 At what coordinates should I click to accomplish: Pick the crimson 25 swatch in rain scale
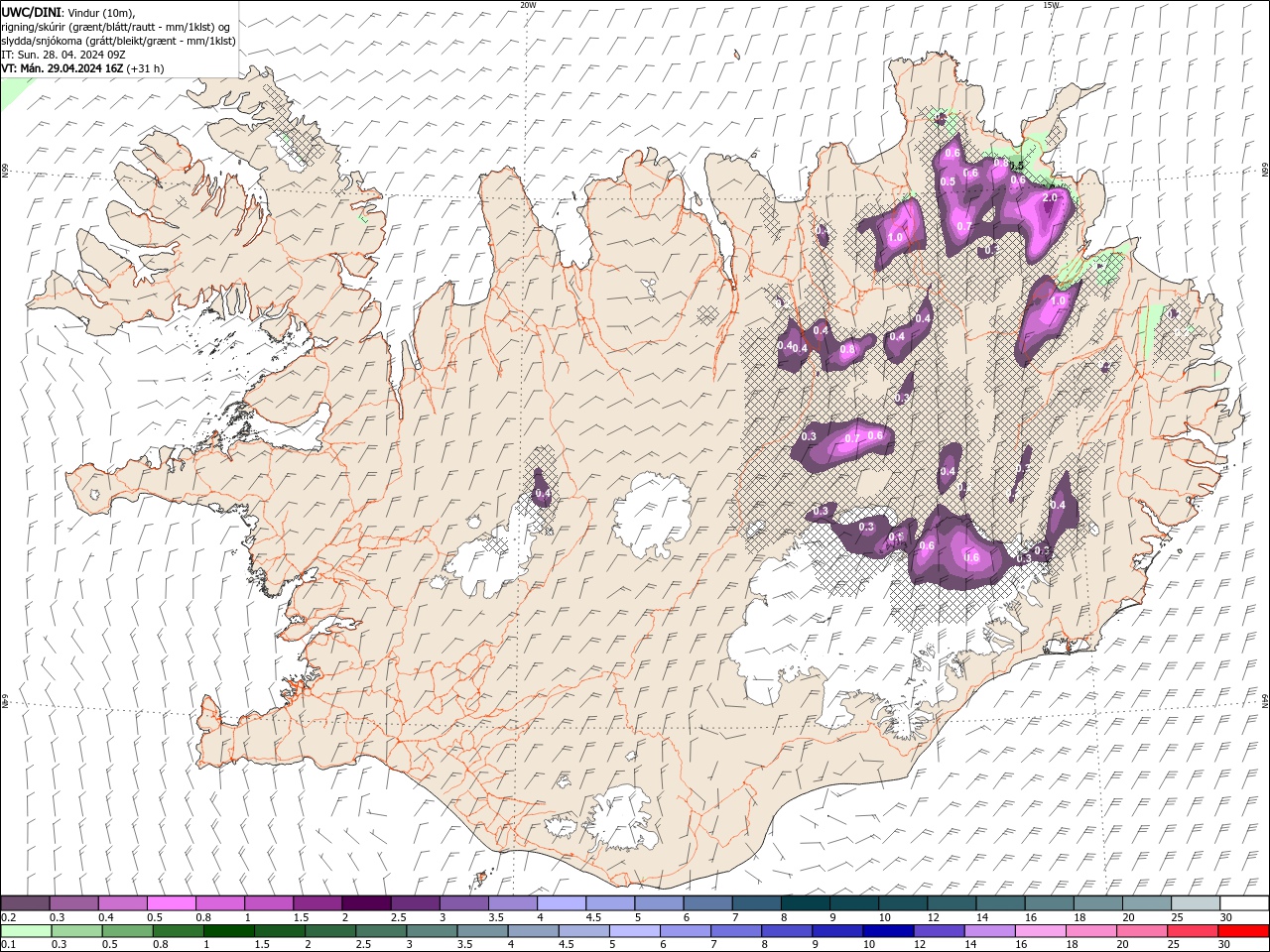[1193, 931]
